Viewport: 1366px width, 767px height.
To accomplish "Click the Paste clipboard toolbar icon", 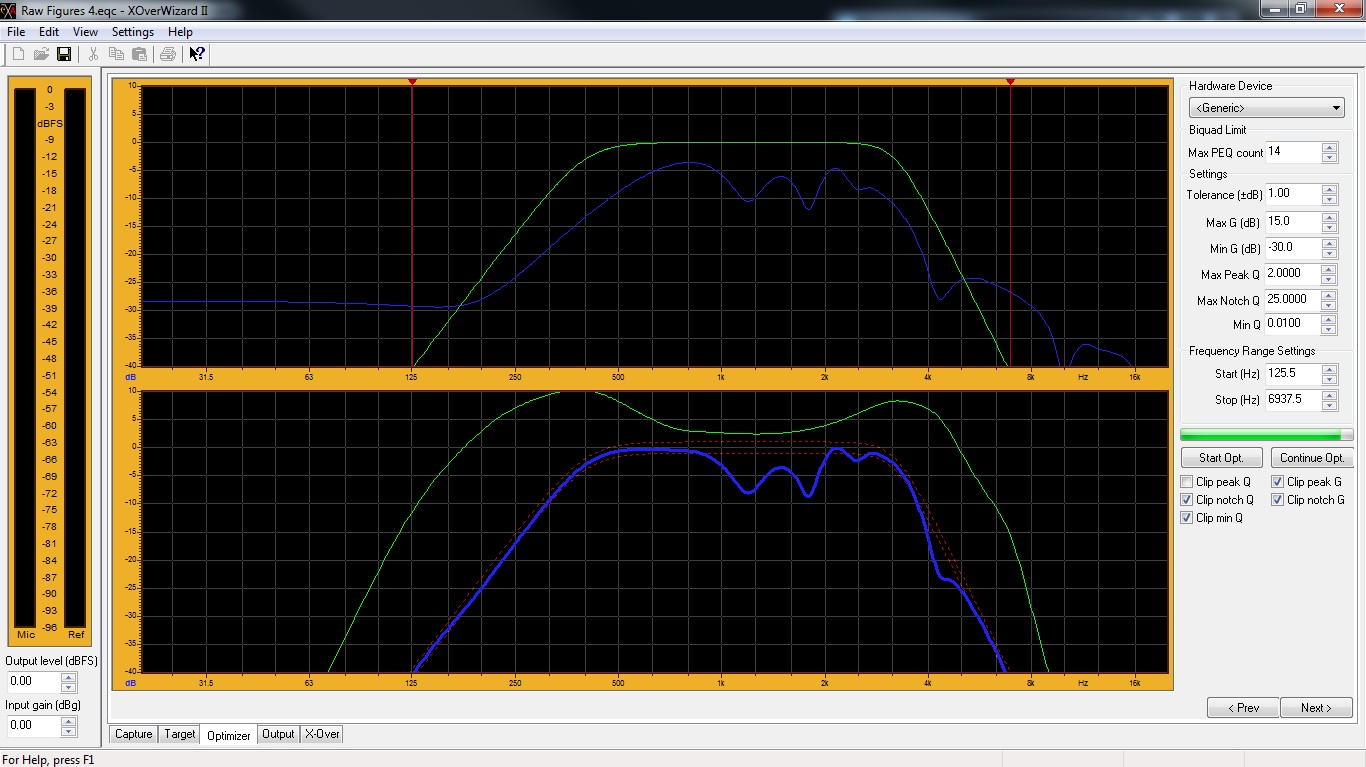I will click(x=140, y=54).
